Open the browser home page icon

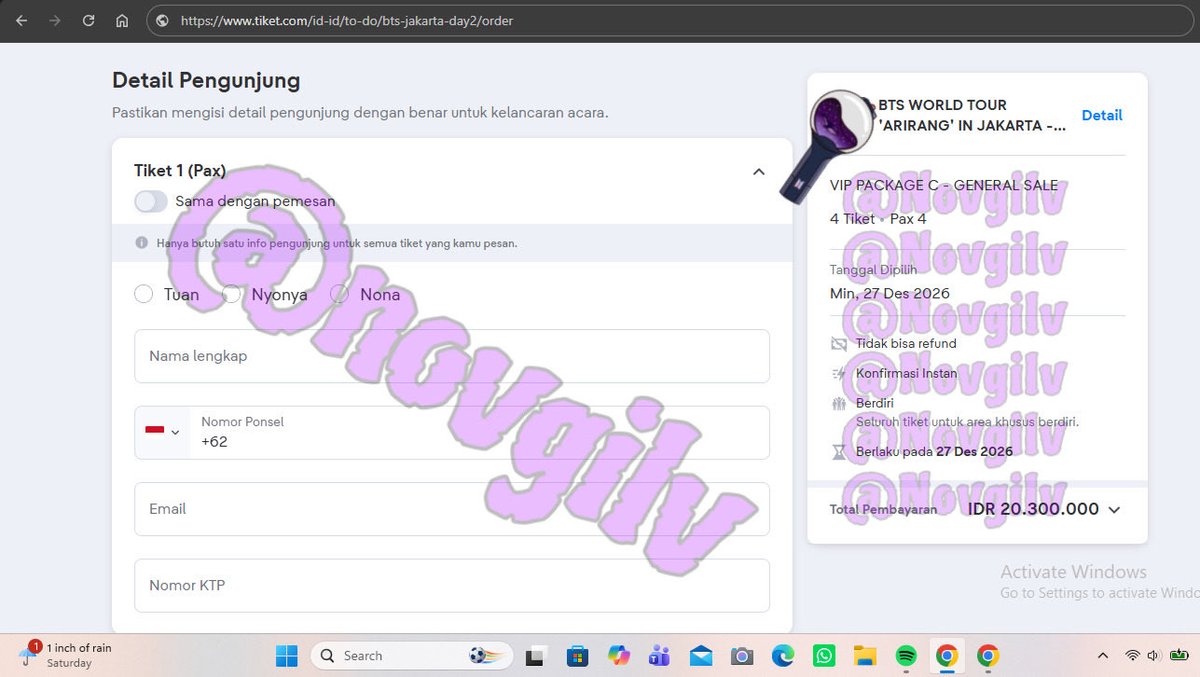tap(121, 20)
